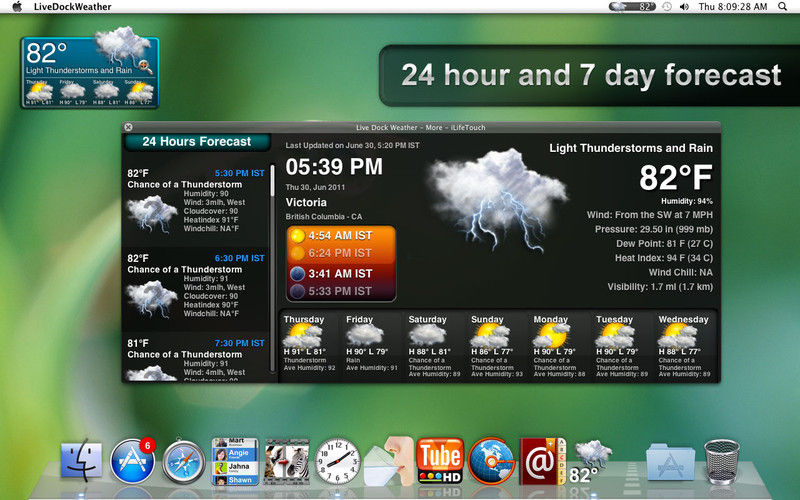This screenshot has height=500, width=800.
Task: Select the Monday forecast tile
Action: [559, 346]
